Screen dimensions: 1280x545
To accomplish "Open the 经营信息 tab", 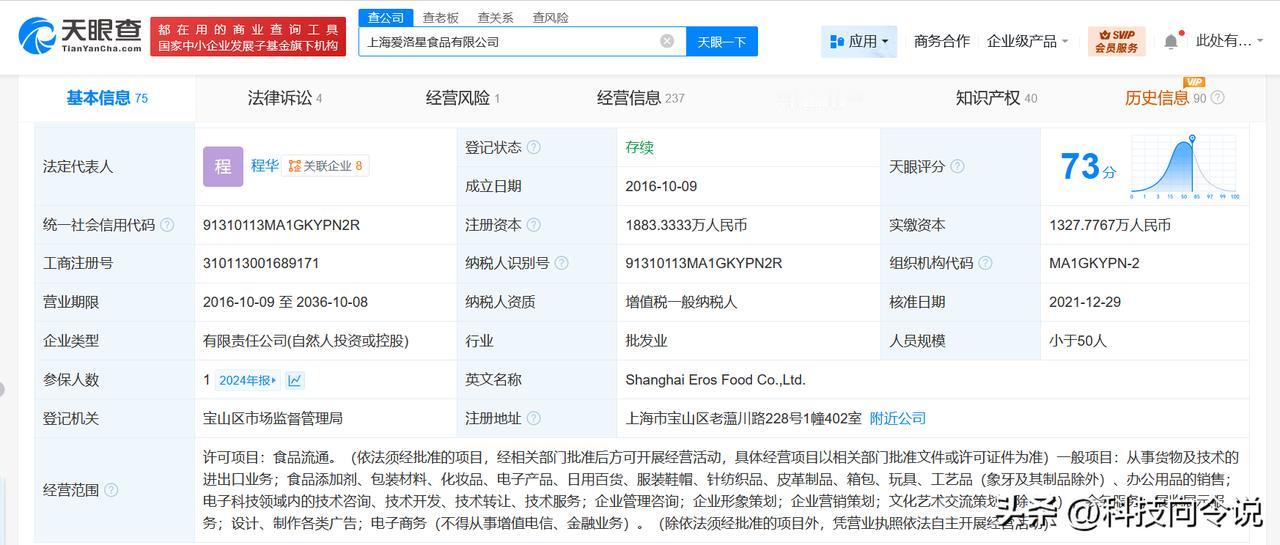I will tap(641, 98).
